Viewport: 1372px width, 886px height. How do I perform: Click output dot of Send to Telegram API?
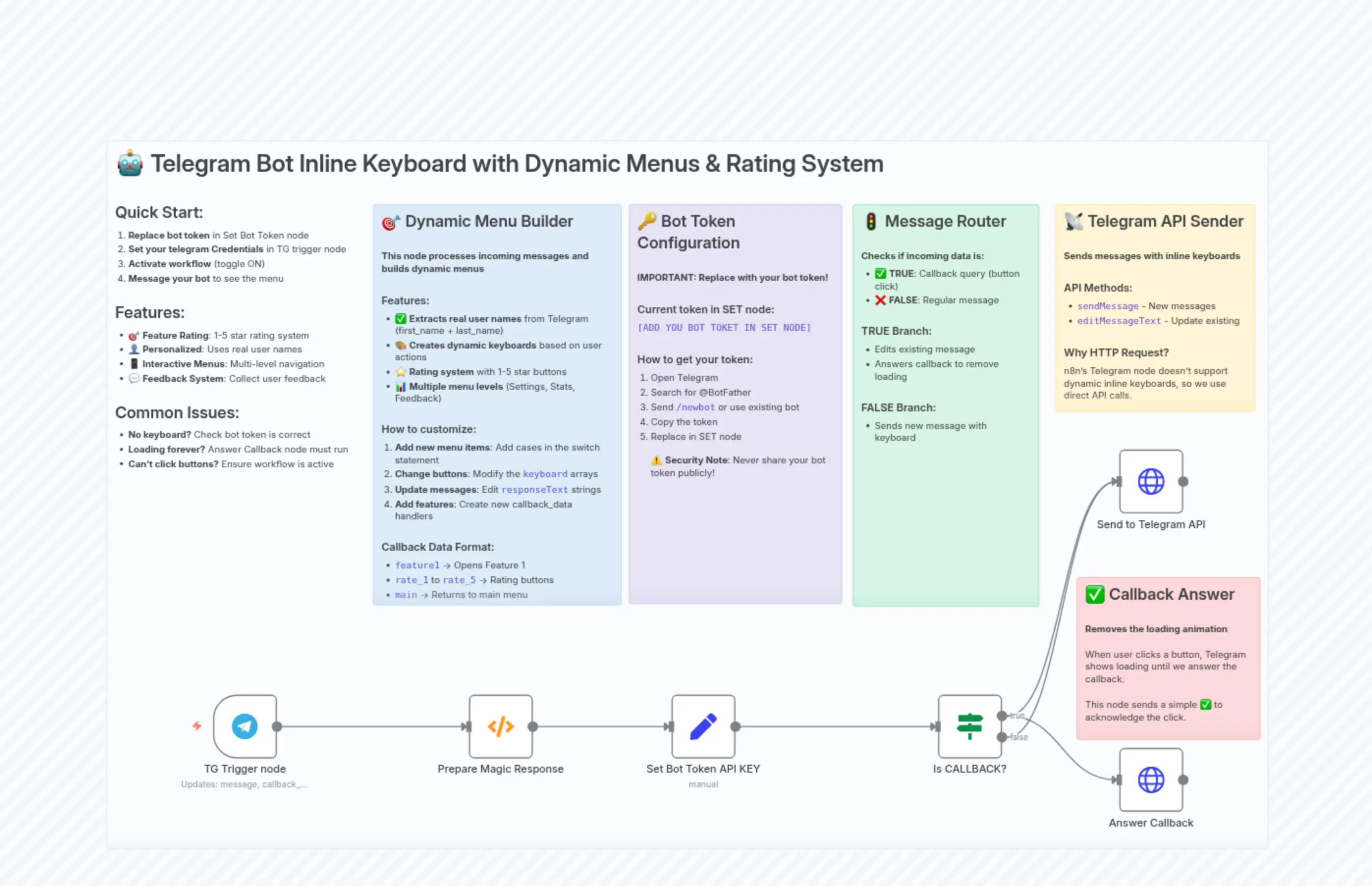coord(1183,482)
